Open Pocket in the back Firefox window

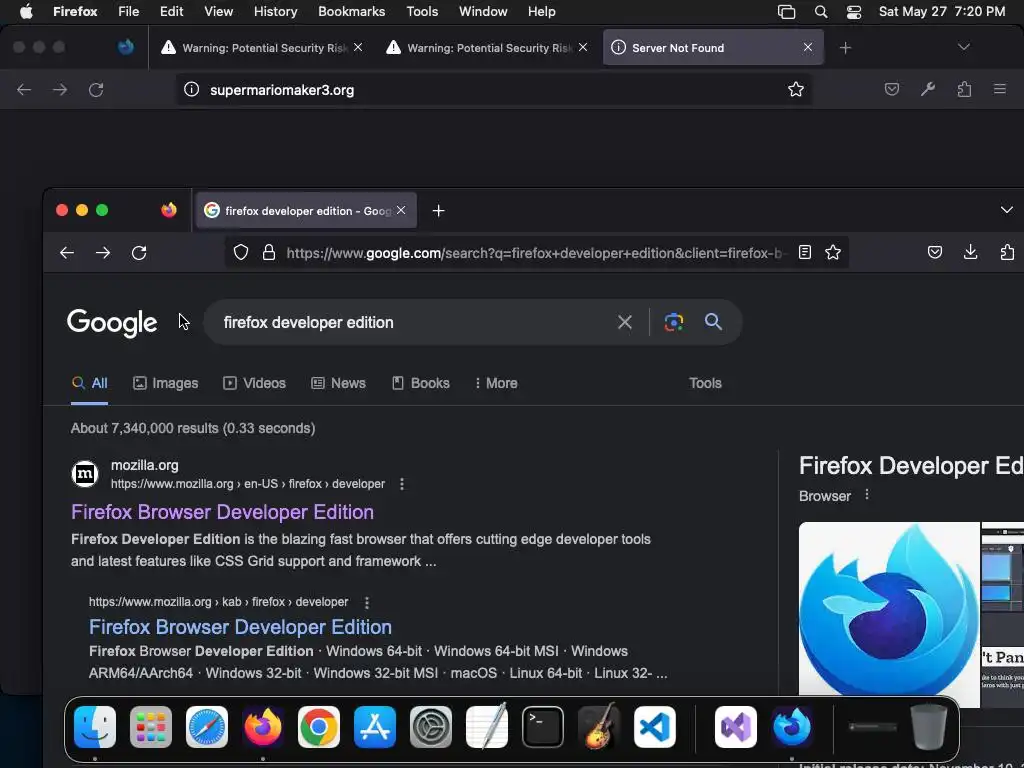(x=892, y=89)
